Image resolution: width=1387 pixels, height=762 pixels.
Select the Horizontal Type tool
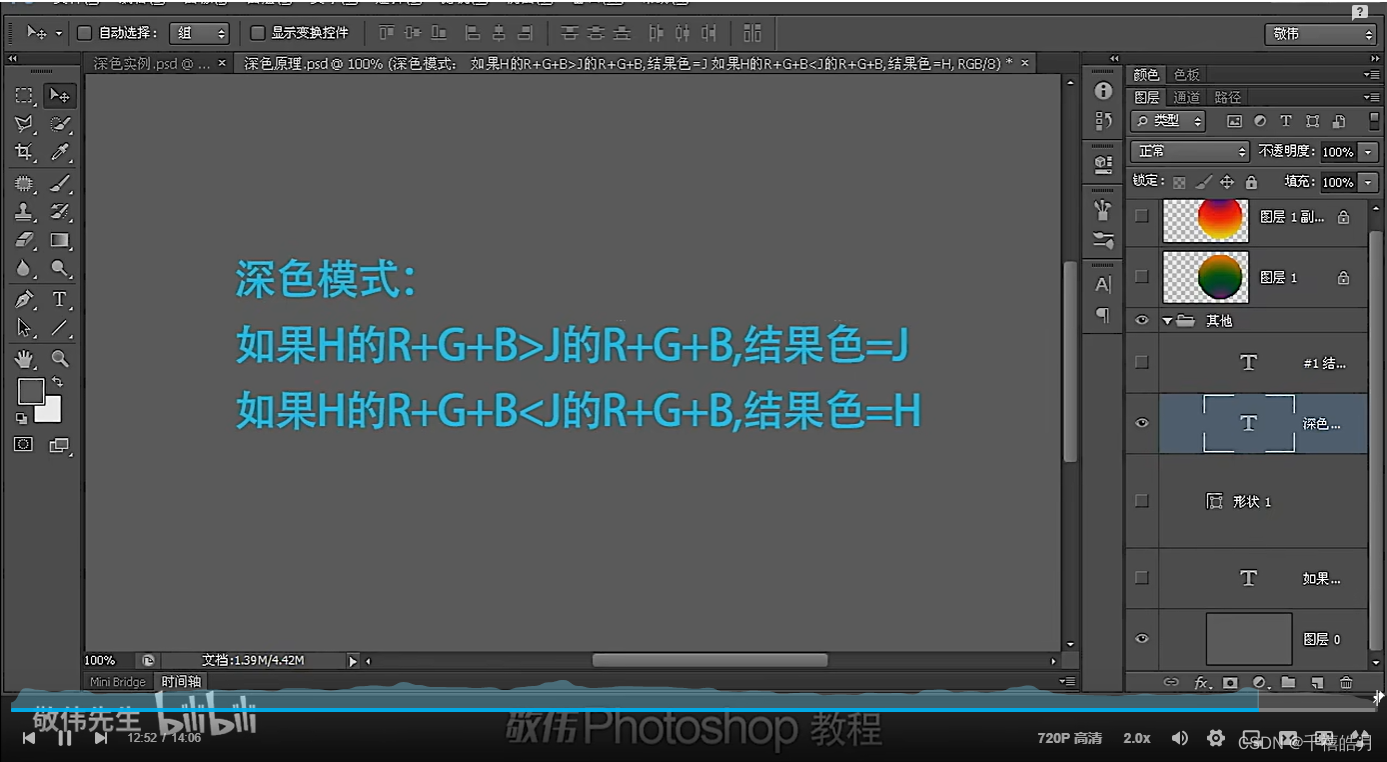[60, 298]
